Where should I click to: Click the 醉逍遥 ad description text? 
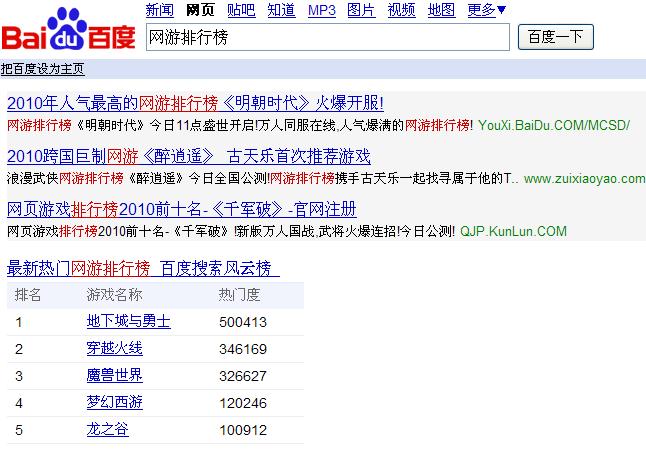pyautogui.click(x=262, y=178)
